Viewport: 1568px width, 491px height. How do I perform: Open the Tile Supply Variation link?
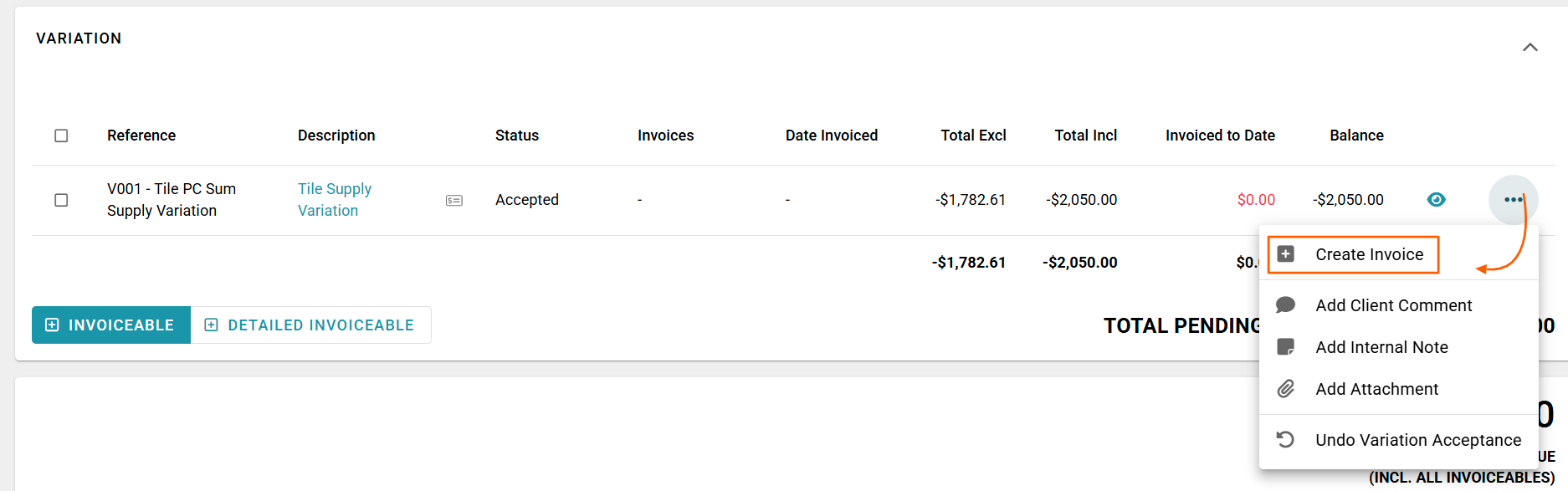(x=335, y=200)
